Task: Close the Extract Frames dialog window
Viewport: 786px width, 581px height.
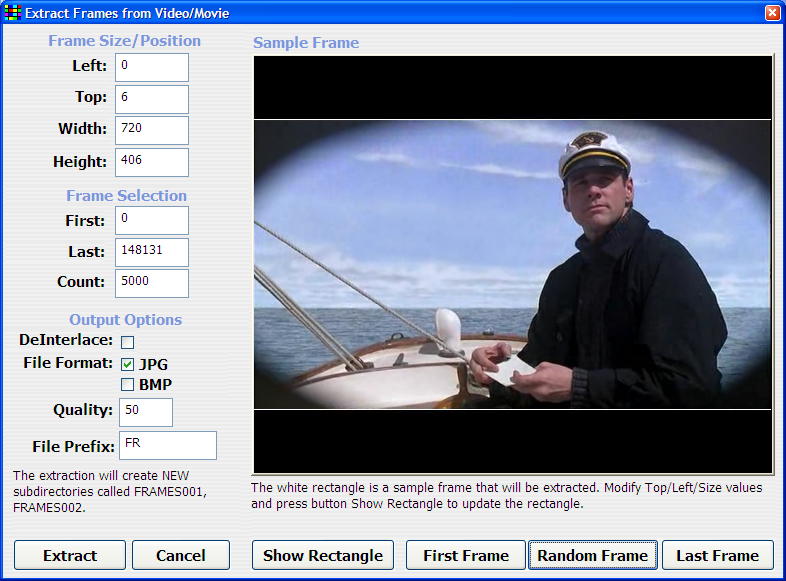Action: pos(772,13)
